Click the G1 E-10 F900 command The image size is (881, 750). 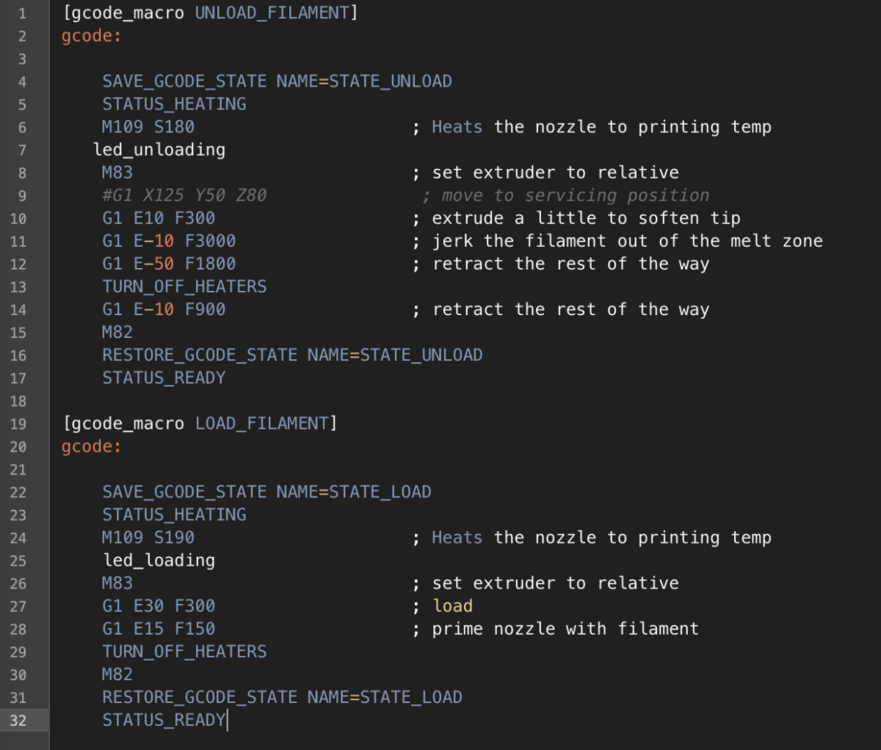click(x=164, y=310)
